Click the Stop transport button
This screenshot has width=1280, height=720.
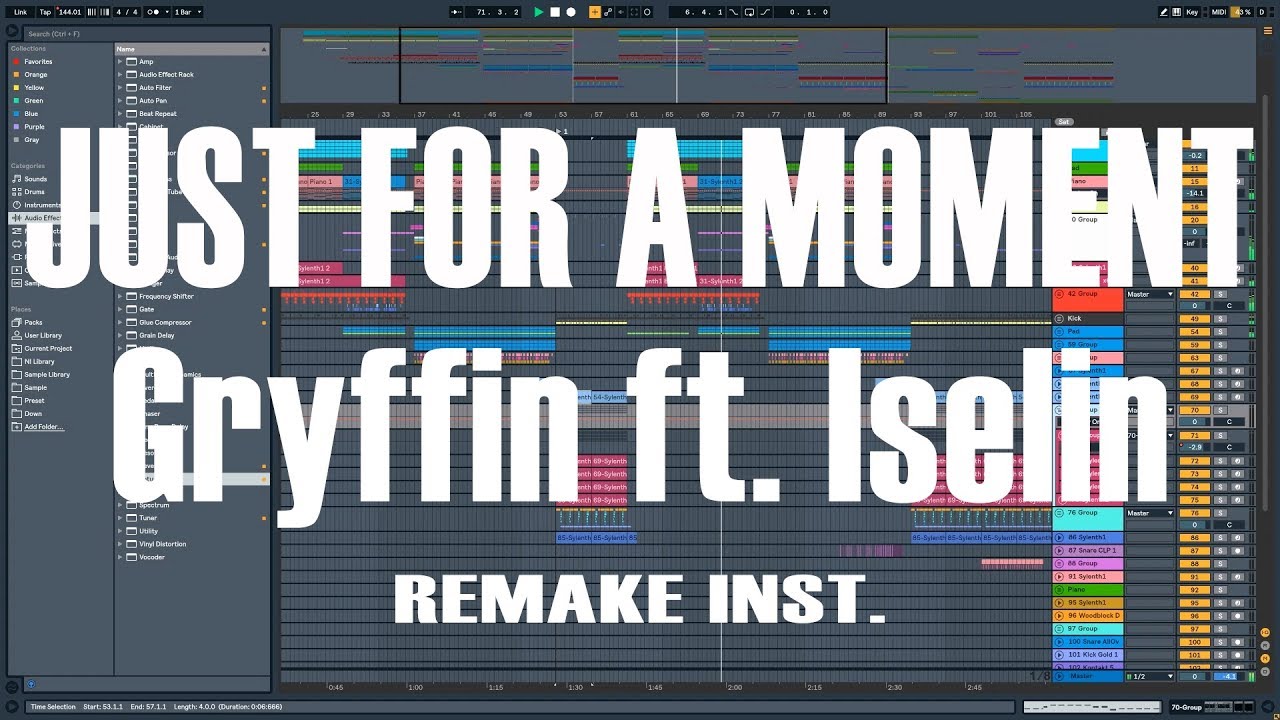tap(555, 12)
